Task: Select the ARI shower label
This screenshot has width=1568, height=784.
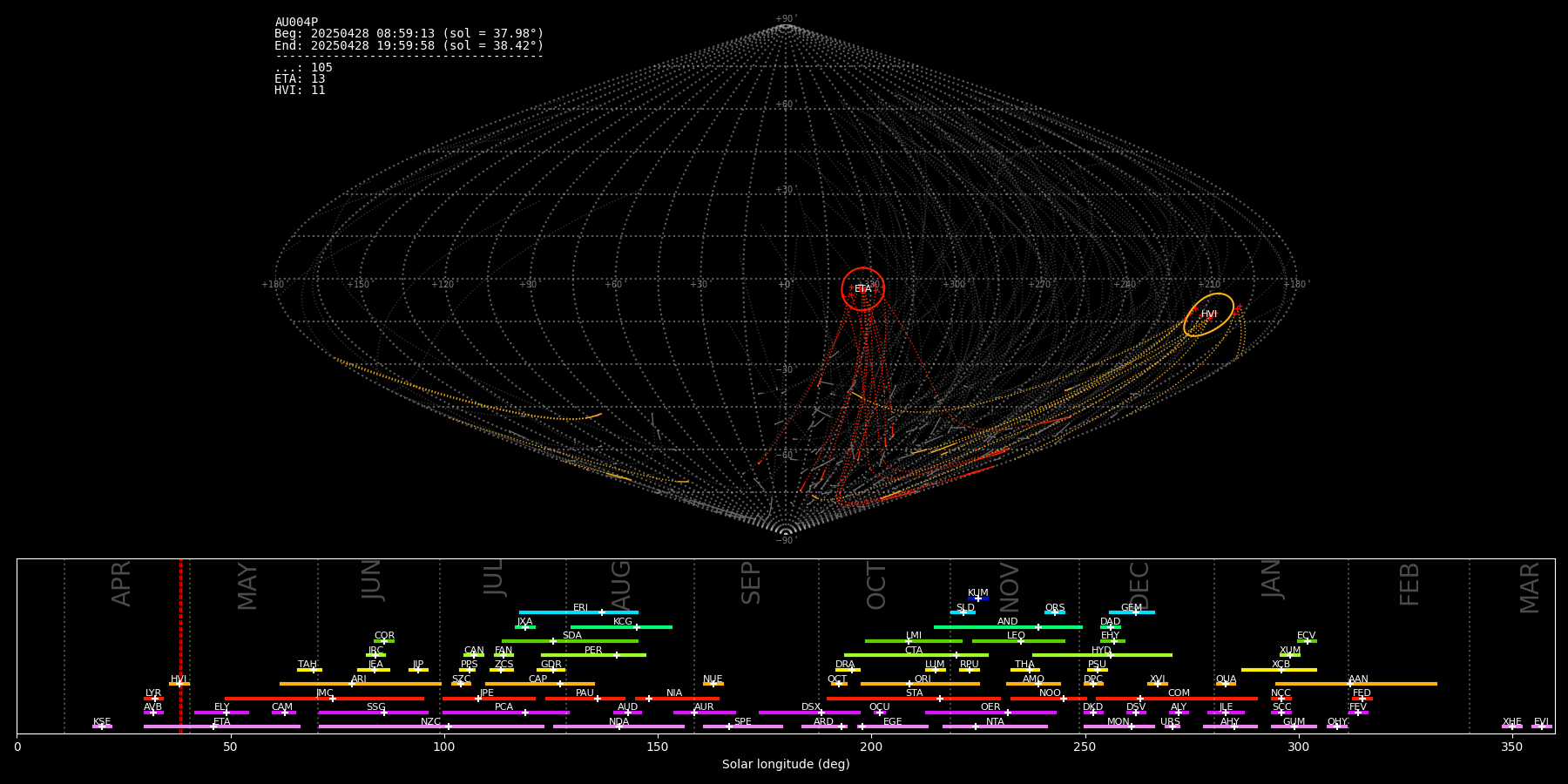Action: (x=358, y=679)
